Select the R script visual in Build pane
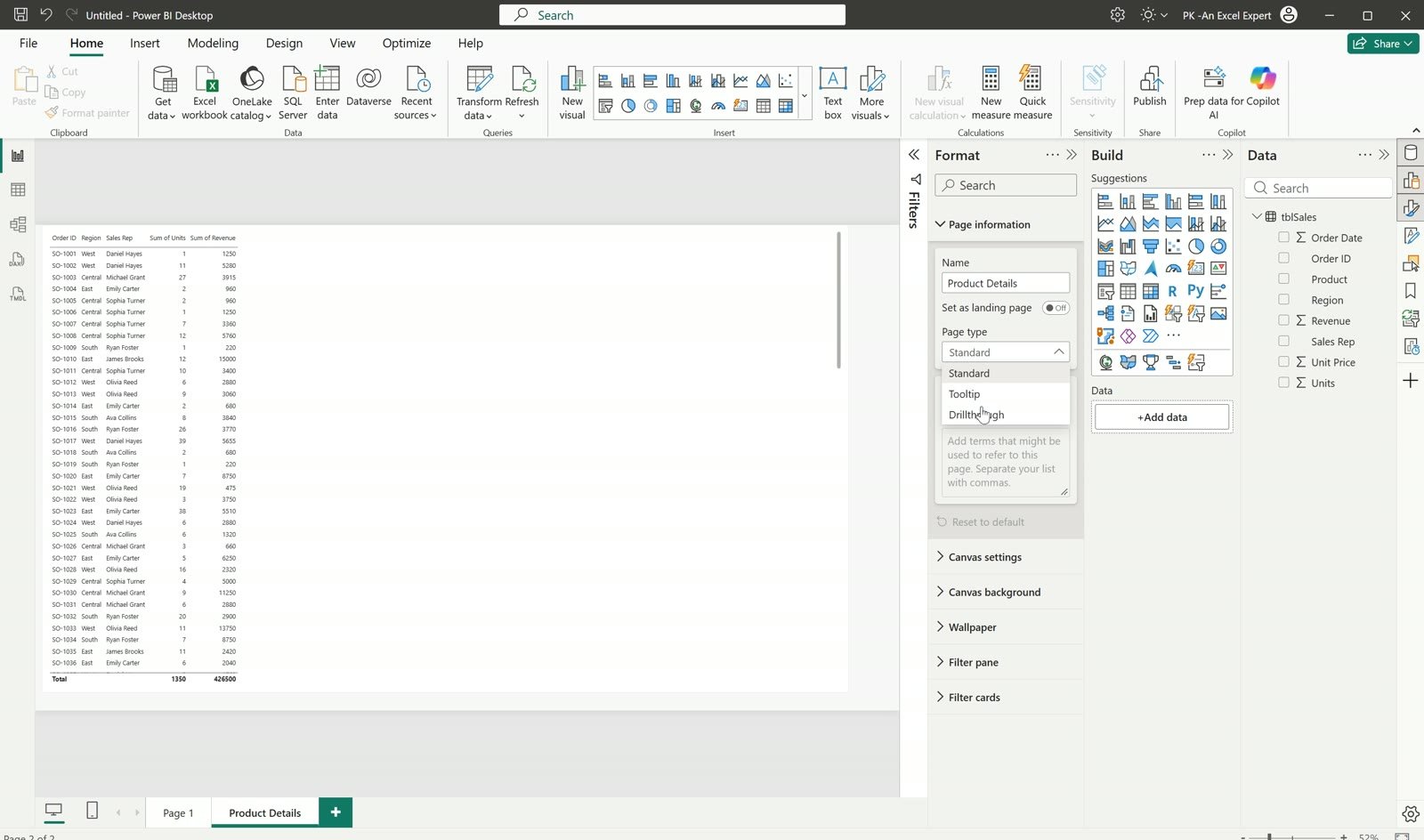The height and width of the screenshot is (840, 1424). coord(1173,291)
